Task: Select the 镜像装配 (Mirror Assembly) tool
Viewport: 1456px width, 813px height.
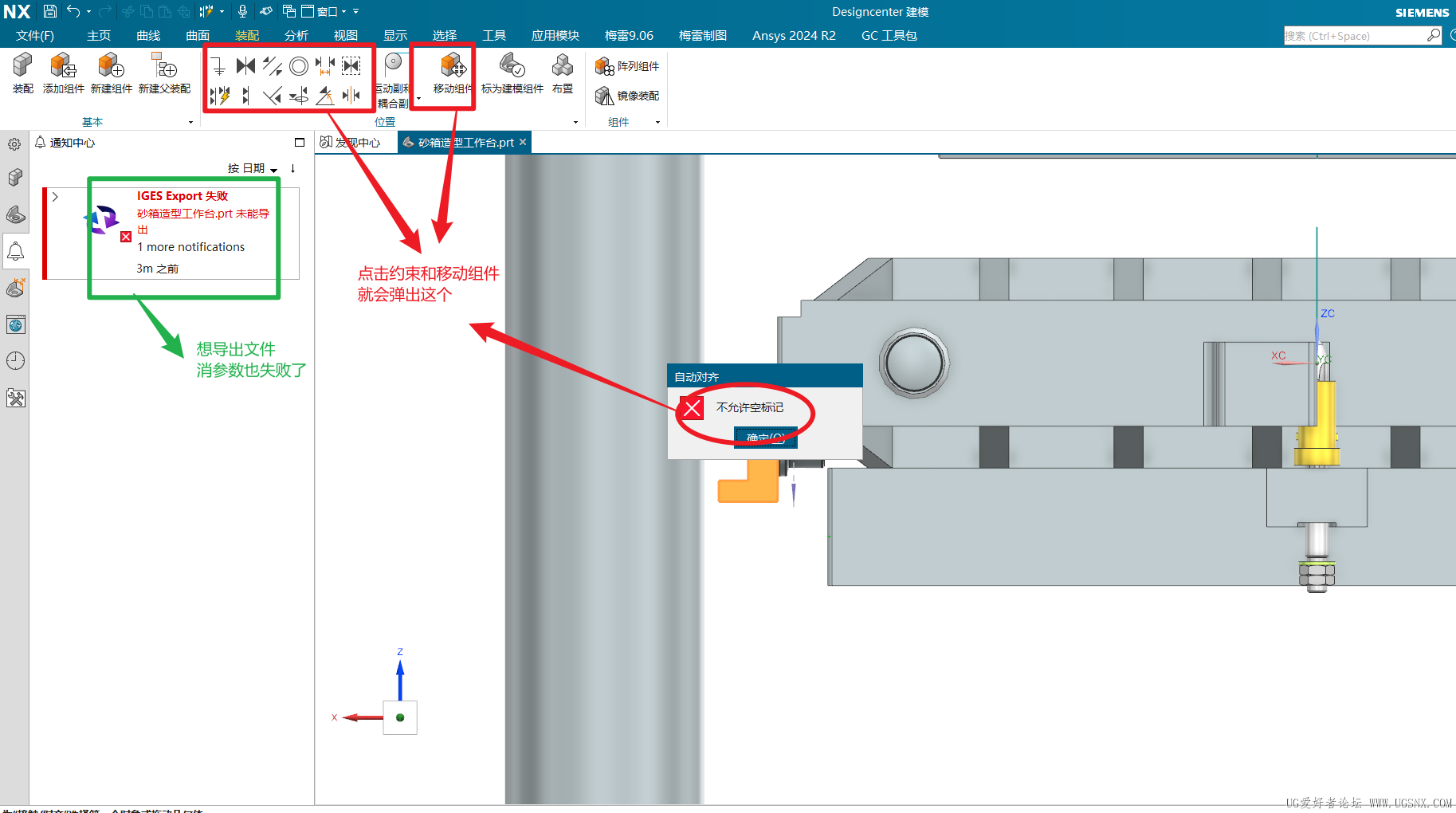Action: [627, 95]
